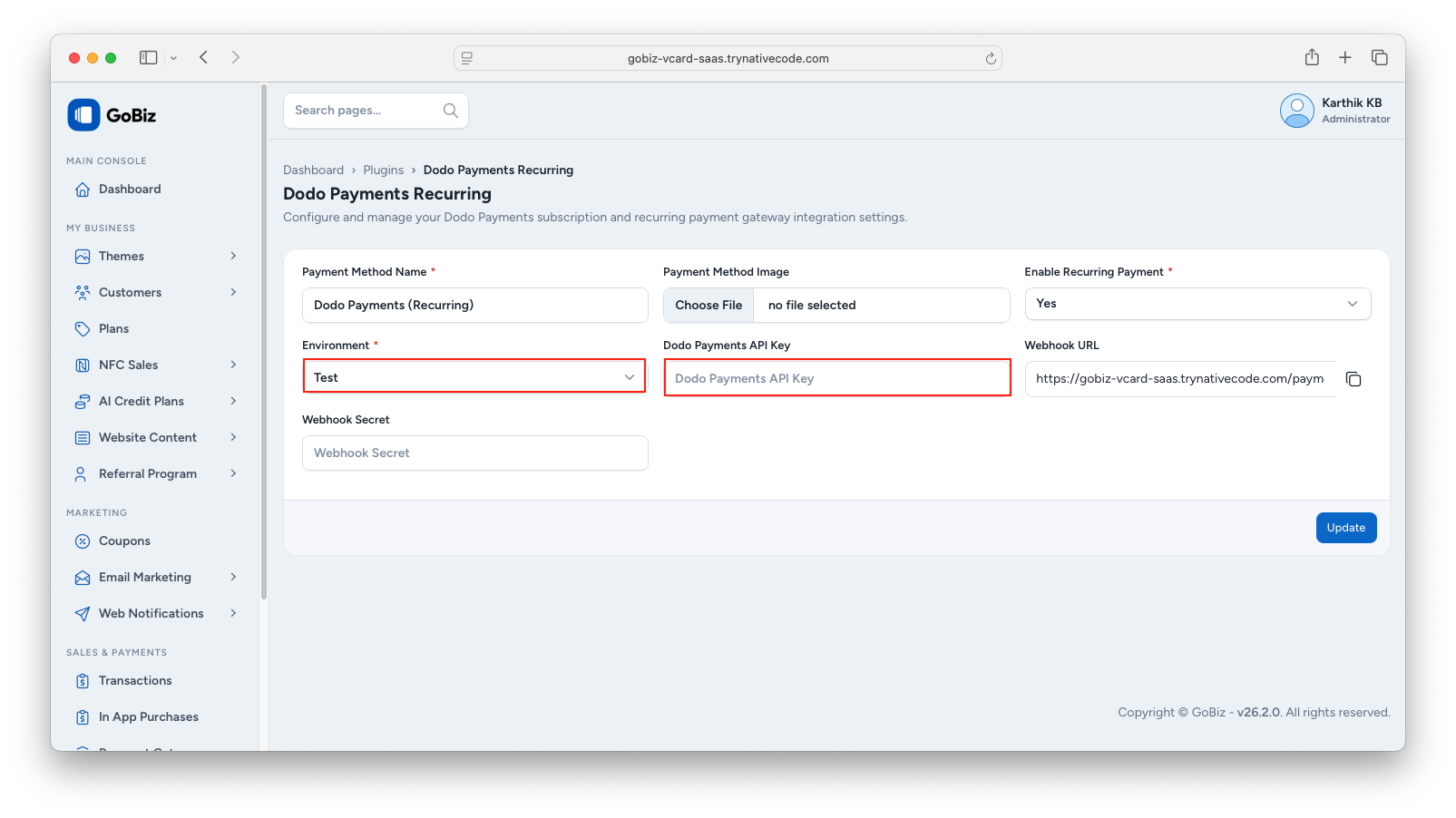Open Safari sidebar options dropdown arrow
The height and width of the screenshot is (818, 1456).
(173, 58)
